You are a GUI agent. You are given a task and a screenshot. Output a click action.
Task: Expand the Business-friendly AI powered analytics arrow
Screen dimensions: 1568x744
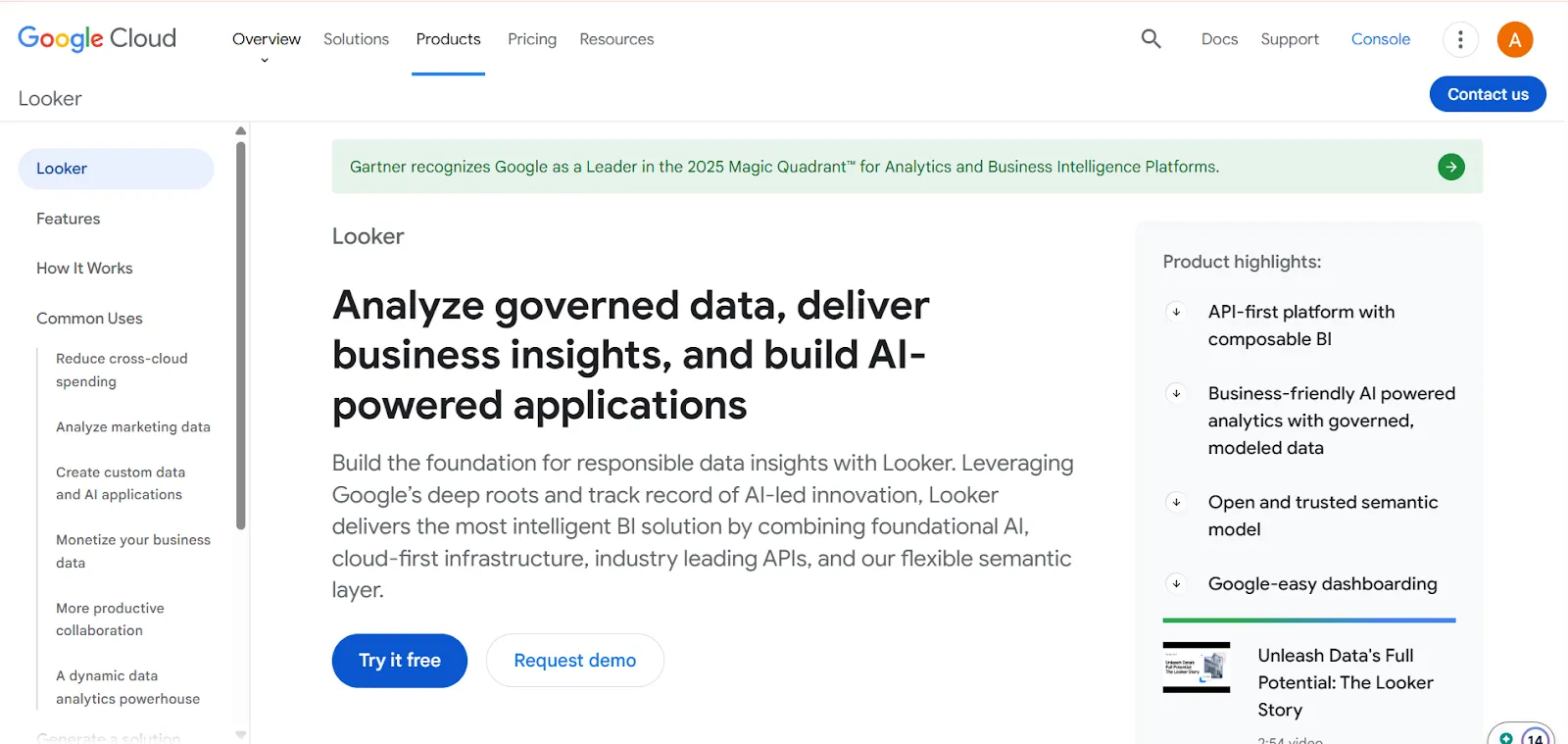(x=1176, y=393)
